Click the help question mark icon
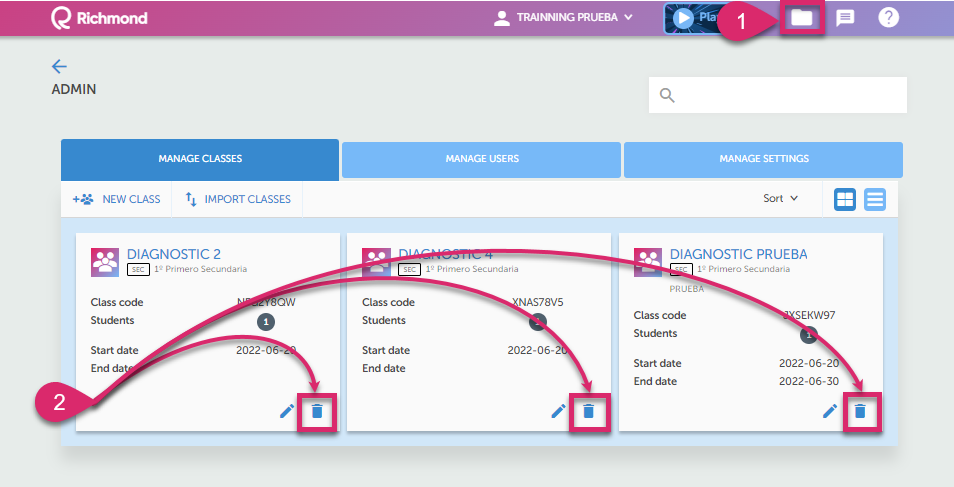 click(x=888, y=18)
